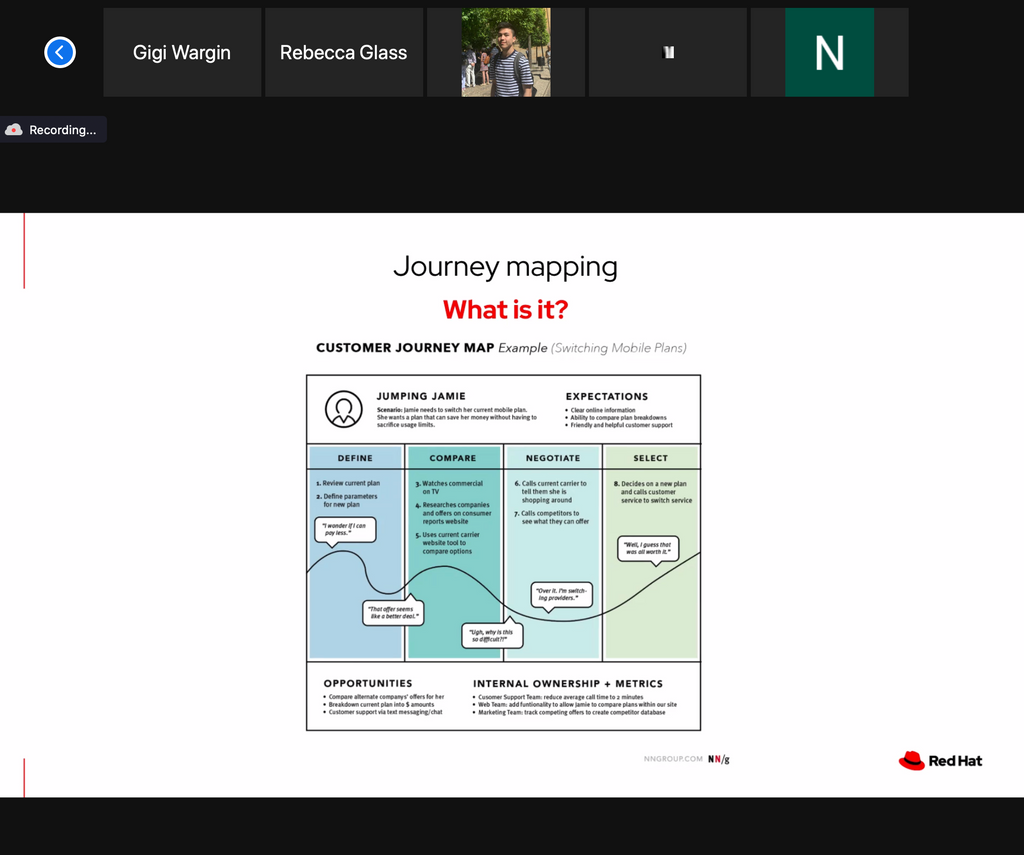The image size is (1024, 855).
Task: Click the avatar silhouette icon beside Jumping Jamie
Action: pyautogui.click(x=345, y=407)
